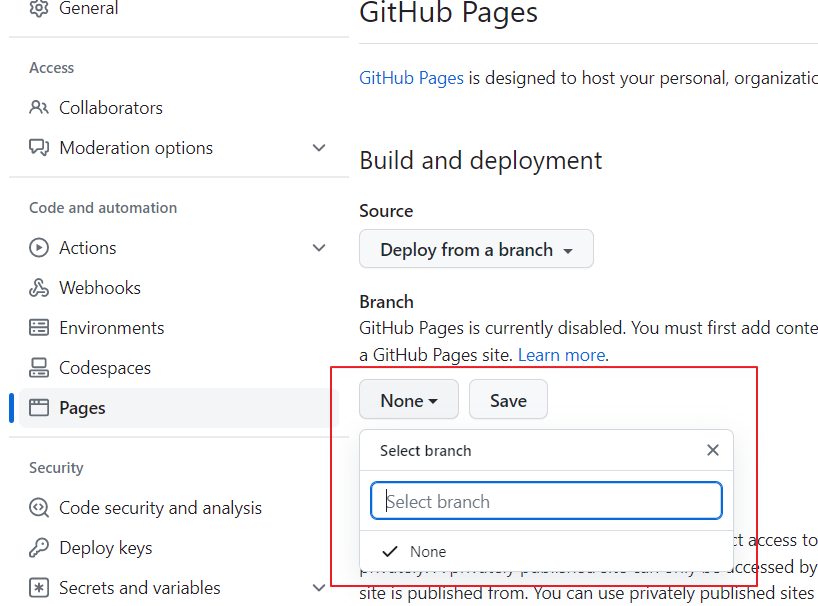
Task: Expand the Actions settings section
Action: [319, 248]
